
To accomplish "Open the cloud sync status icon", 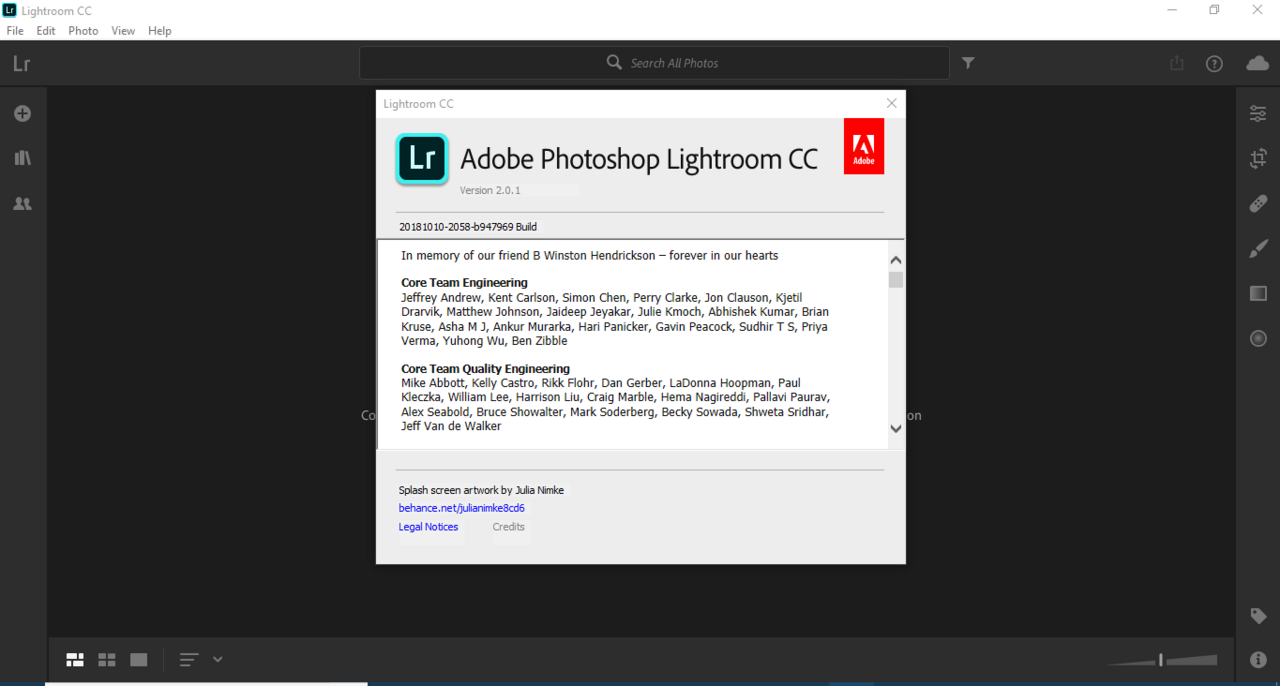I will 1257,63.
